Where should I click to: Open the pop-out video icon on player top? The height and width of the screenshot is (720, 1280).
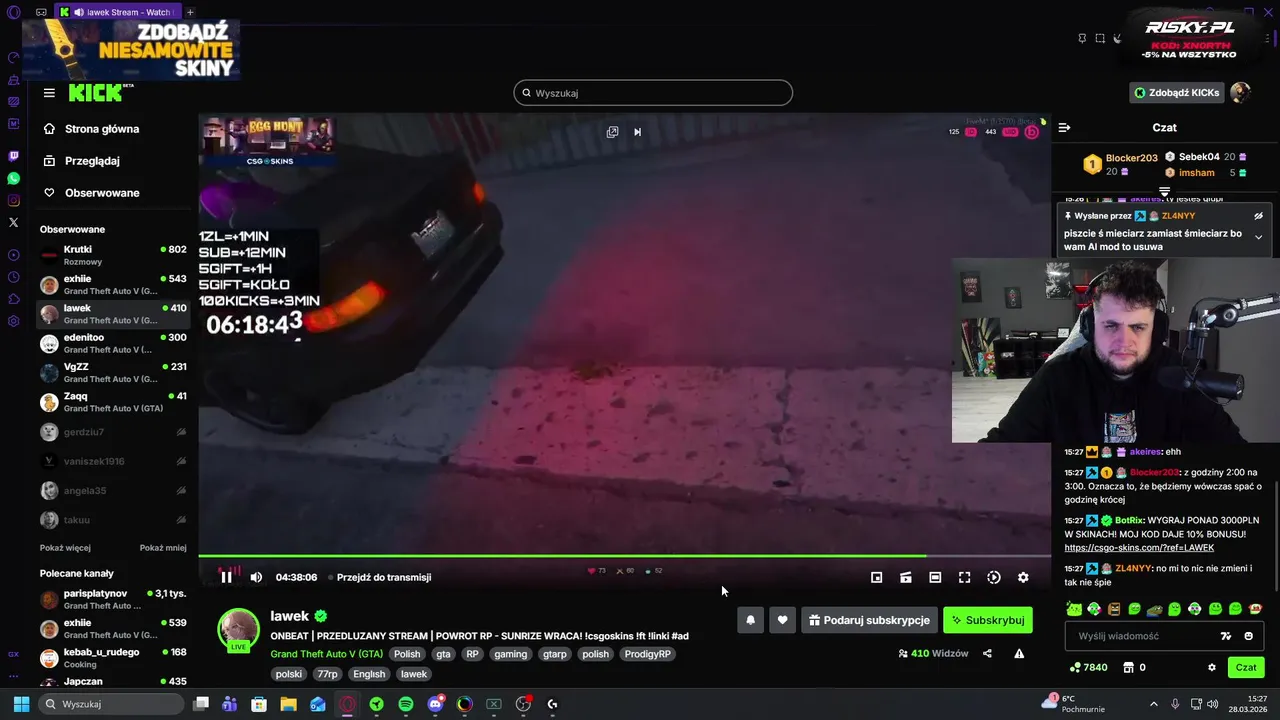tap(612, 132)
